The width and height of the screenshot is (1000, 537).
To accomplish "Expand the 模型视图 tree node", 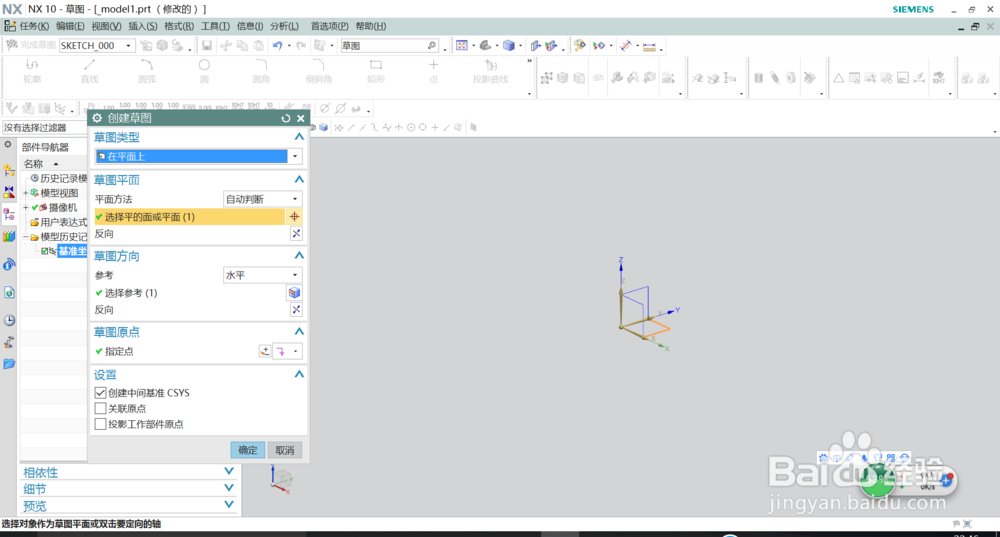I will coord(26,193).
